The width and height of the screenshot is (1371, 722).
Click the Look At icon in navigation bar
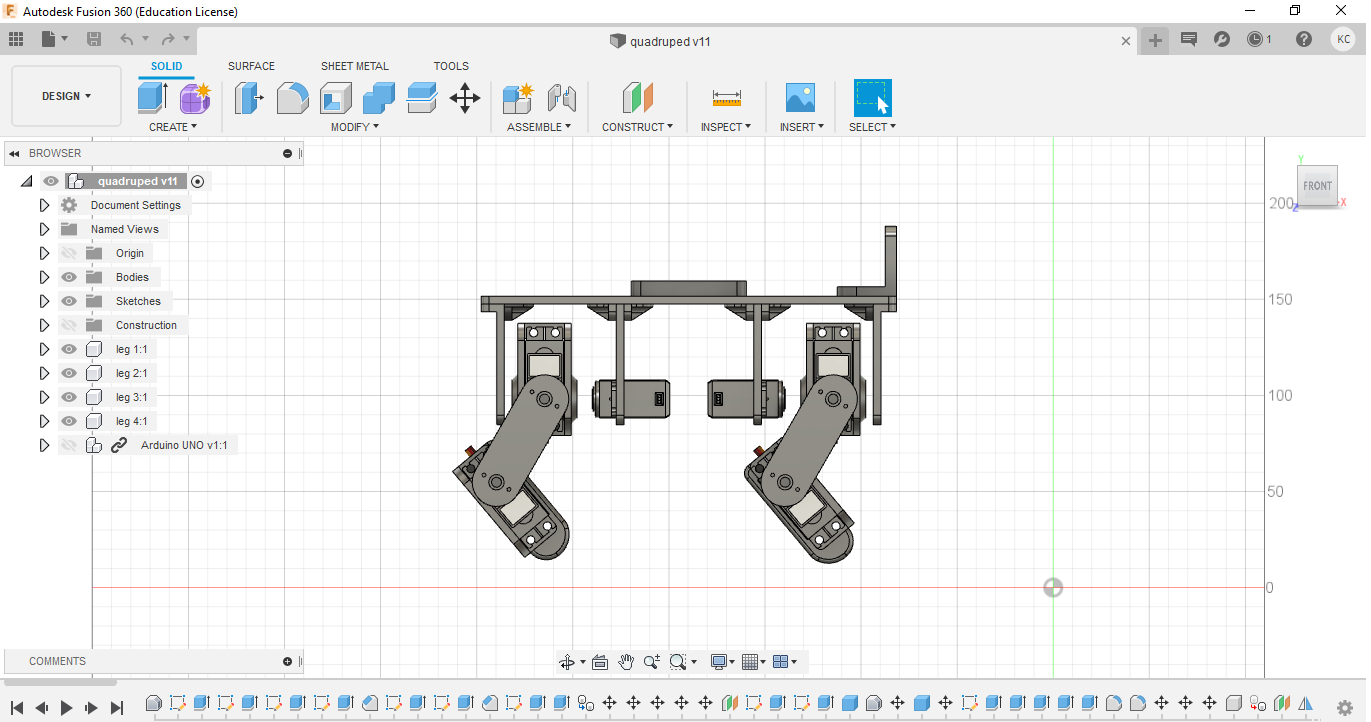[x=600, y=662]
